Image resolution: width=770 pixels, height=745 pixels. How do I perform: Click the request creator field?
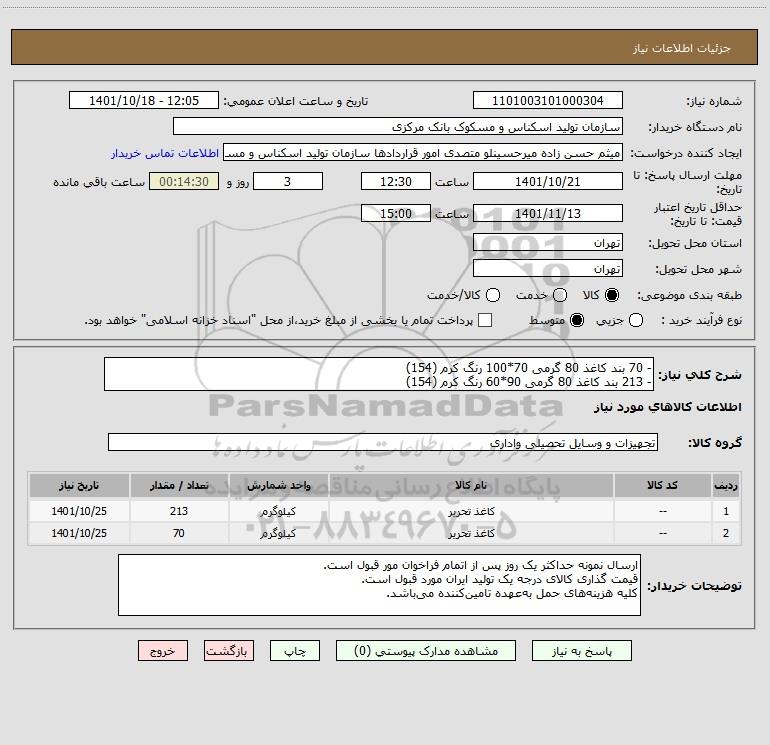click(x=423, y=153)
